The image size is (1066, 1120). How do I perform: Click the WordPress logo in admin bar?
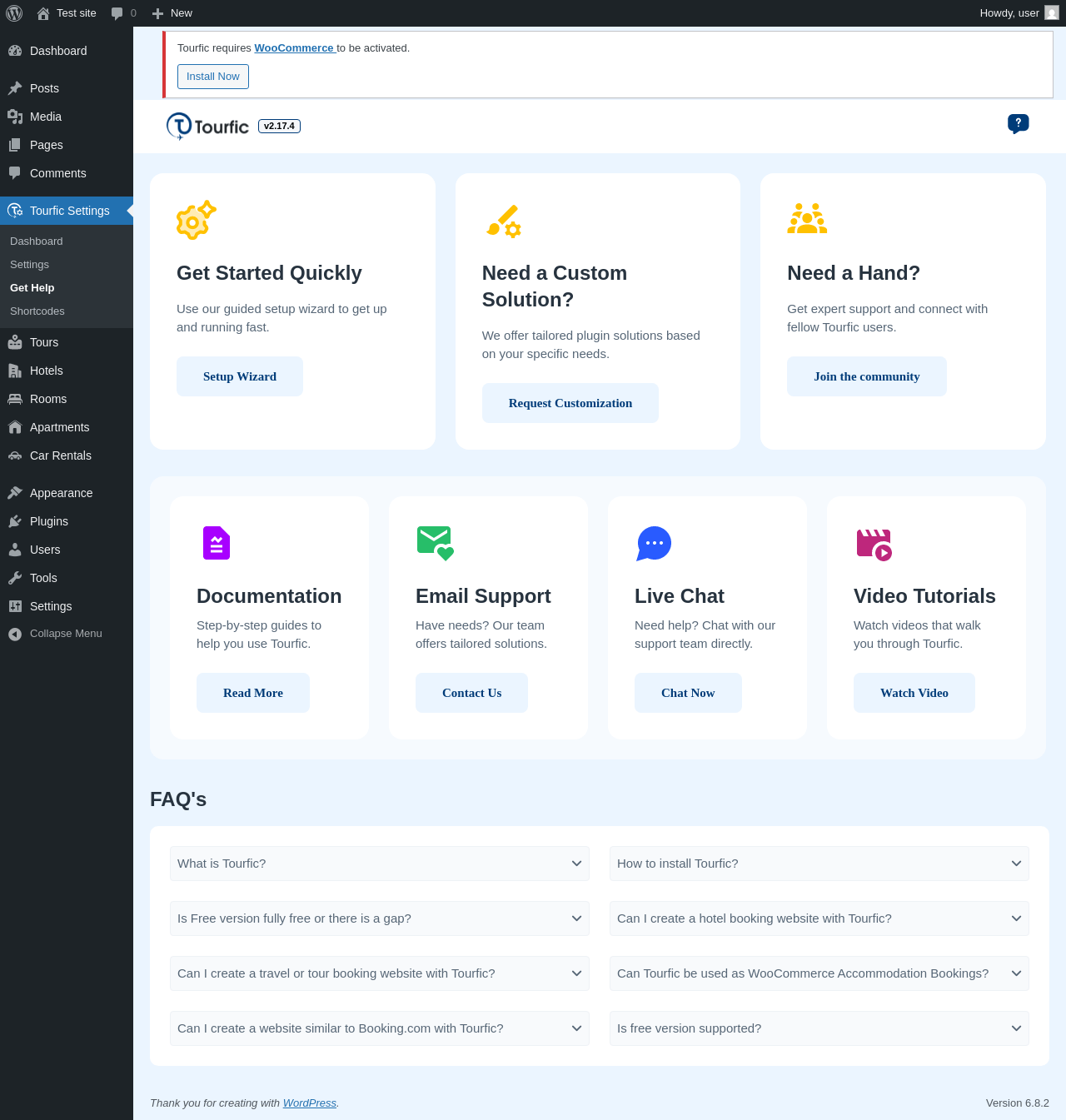tap(14, 13)
